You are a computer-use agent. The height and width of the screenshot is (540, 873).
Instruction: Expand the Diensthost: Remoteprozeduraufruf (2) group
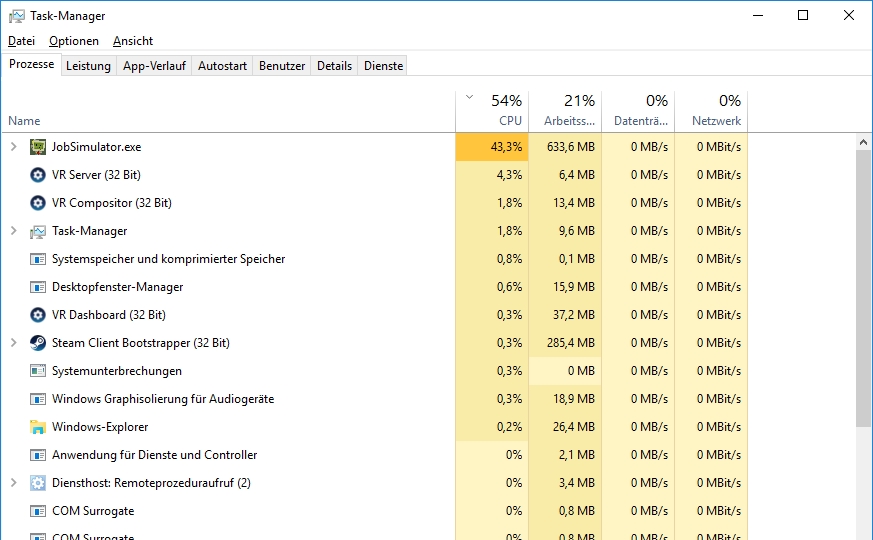click(14, 483)
